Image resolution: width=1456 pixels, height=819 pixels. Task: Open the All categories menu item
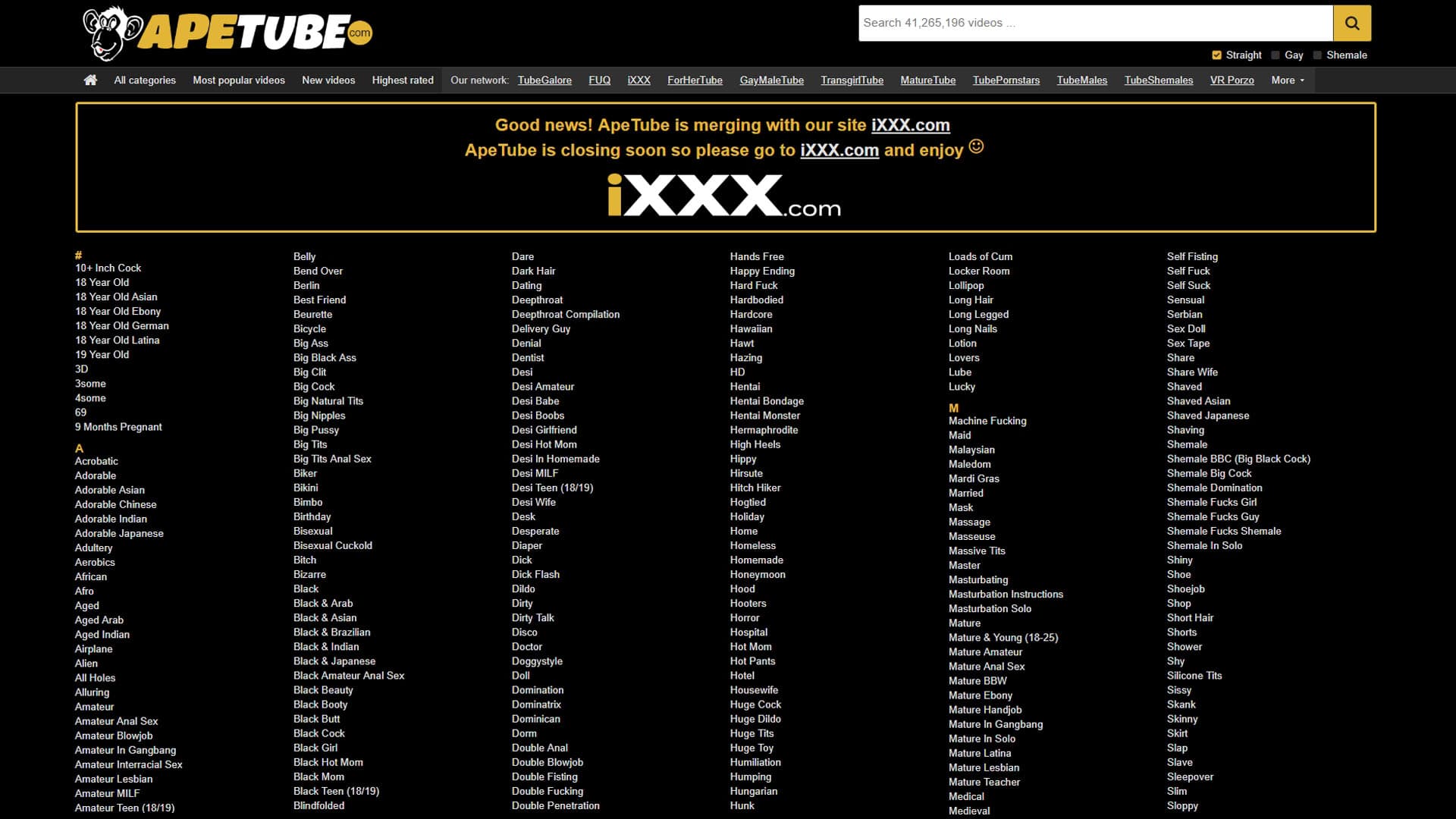coord(145,80)
